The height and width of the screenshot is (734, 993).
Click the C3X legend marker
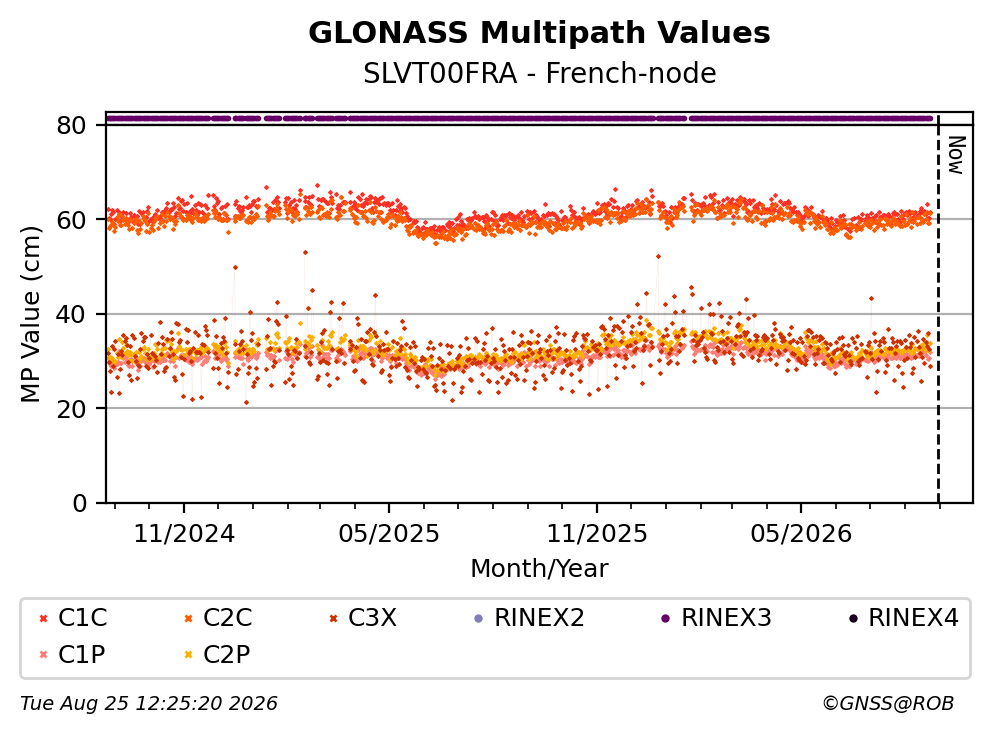[x=333, y=619]
